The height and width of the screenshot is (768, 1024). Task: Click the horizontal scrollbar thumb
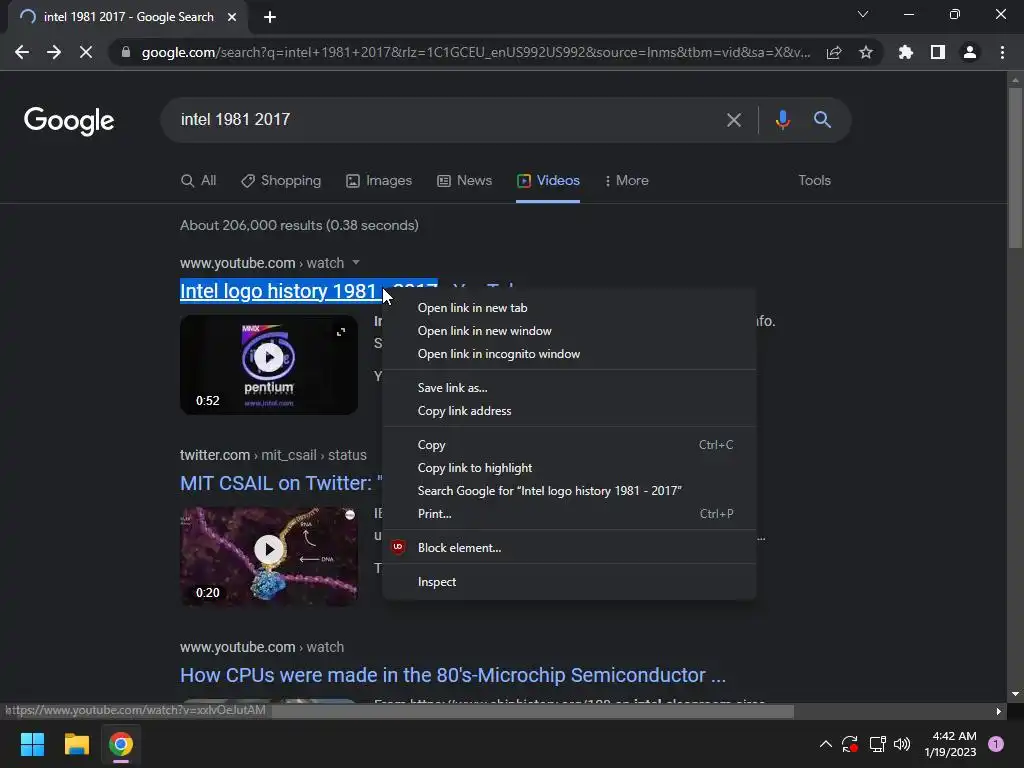tap(532, 711)
